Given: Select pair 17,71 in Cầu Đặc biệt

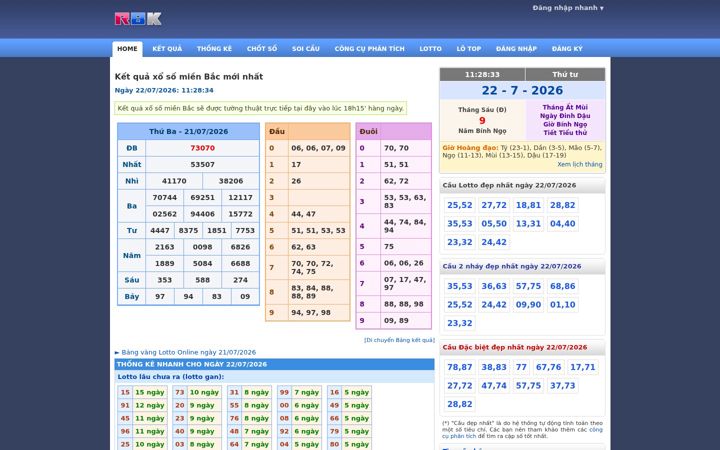Looking at the screenshot, I should point(583,367).
